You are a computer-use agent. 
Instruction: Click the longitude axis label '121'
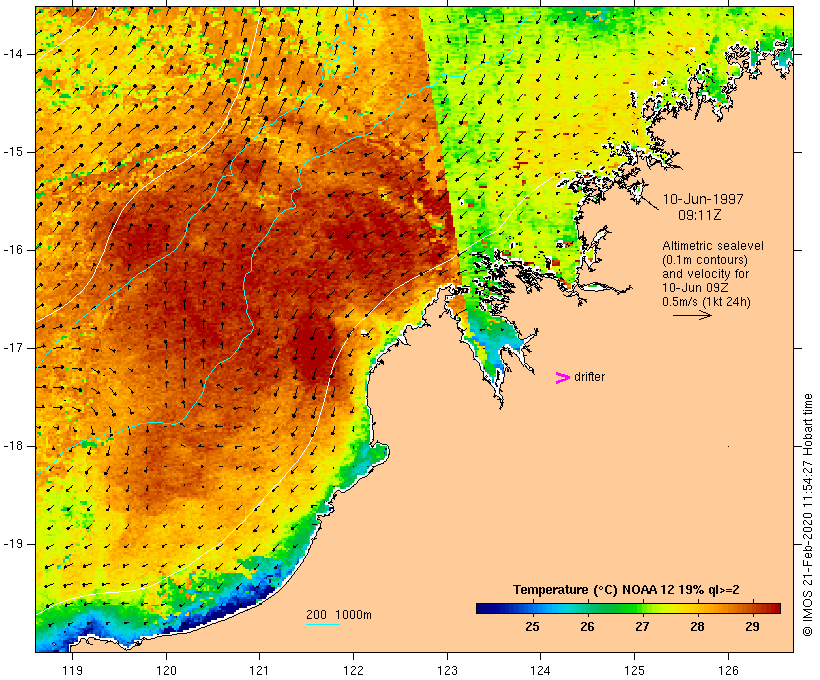[x=259, y=670]
